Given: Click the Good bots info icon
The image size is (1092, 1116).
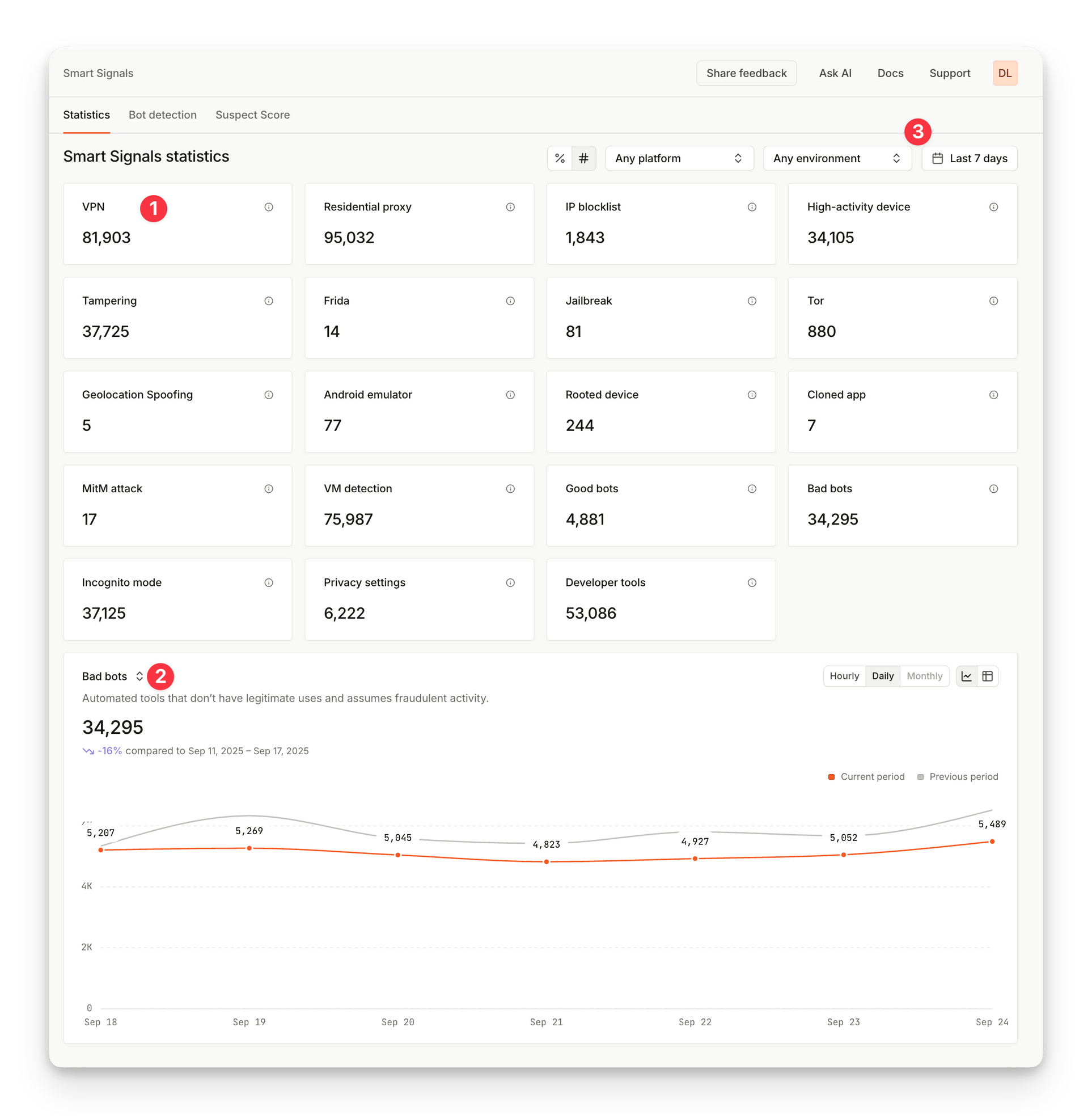Looking at the screenshot, I should click(x=751, y=489).
